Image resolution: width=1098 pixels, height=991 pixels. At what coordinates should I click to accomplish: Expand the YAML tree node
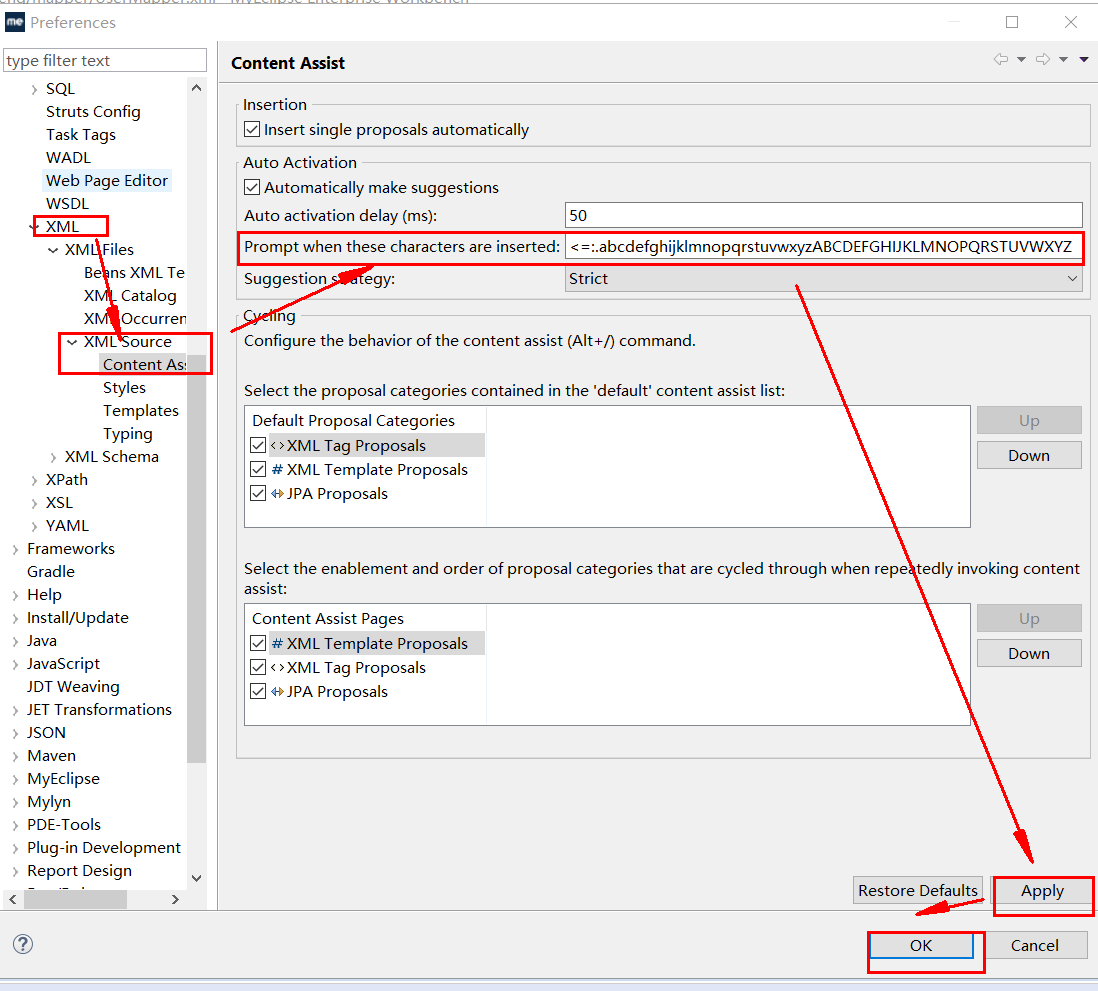[x=34, y=527]
